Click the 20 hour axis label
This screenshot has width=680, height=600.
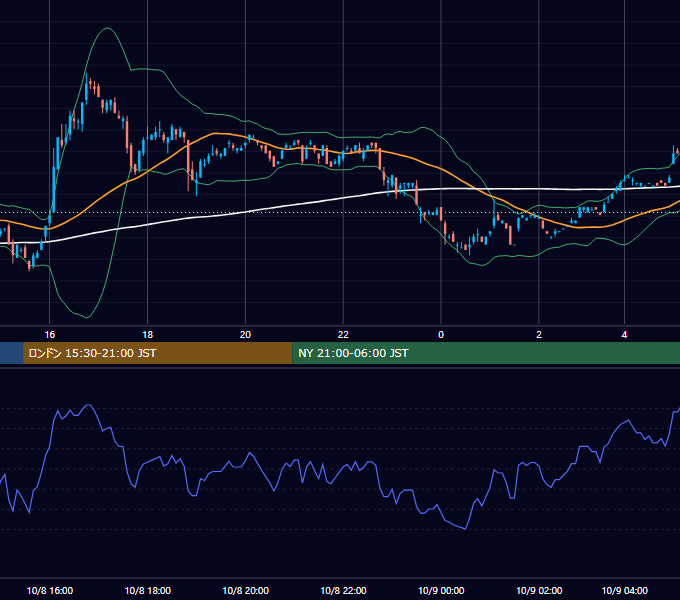[x=245, y=335]
